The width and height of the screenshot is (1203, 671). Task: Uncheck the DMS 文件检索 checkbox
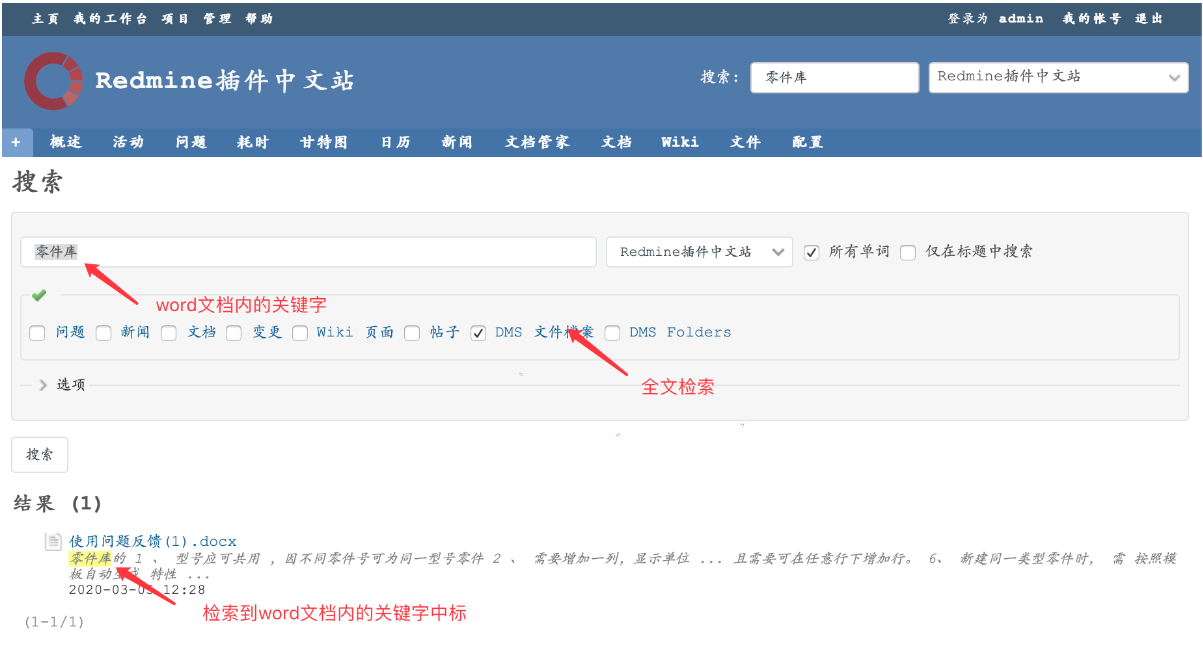pyautogui.click(x=478, y=333)
